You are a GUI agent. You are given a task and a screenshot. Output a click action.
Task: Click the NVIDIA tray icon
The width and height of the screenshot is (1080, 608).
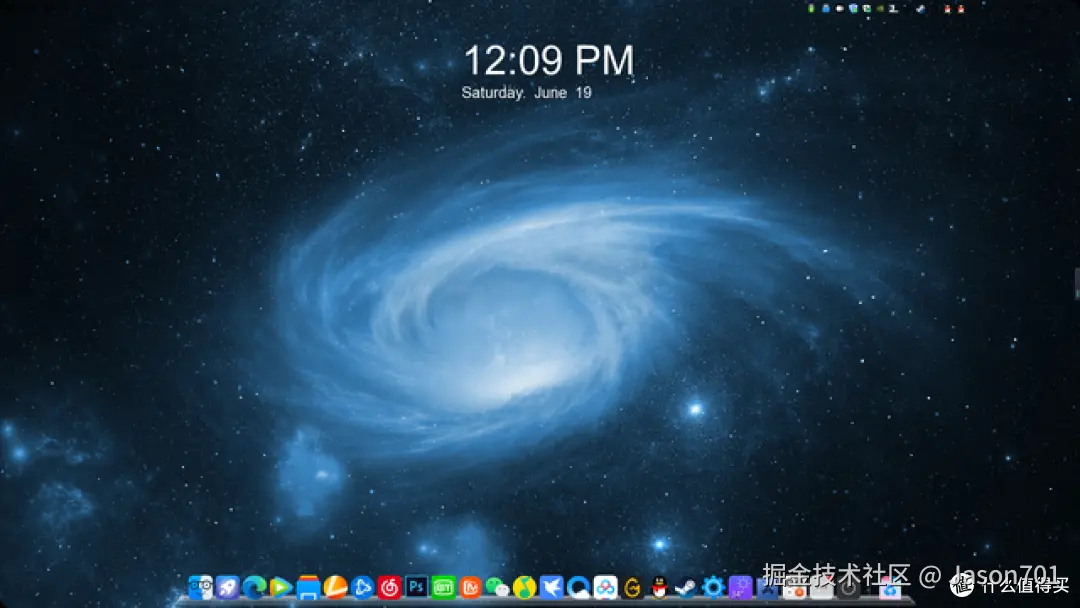coord(880,8)
